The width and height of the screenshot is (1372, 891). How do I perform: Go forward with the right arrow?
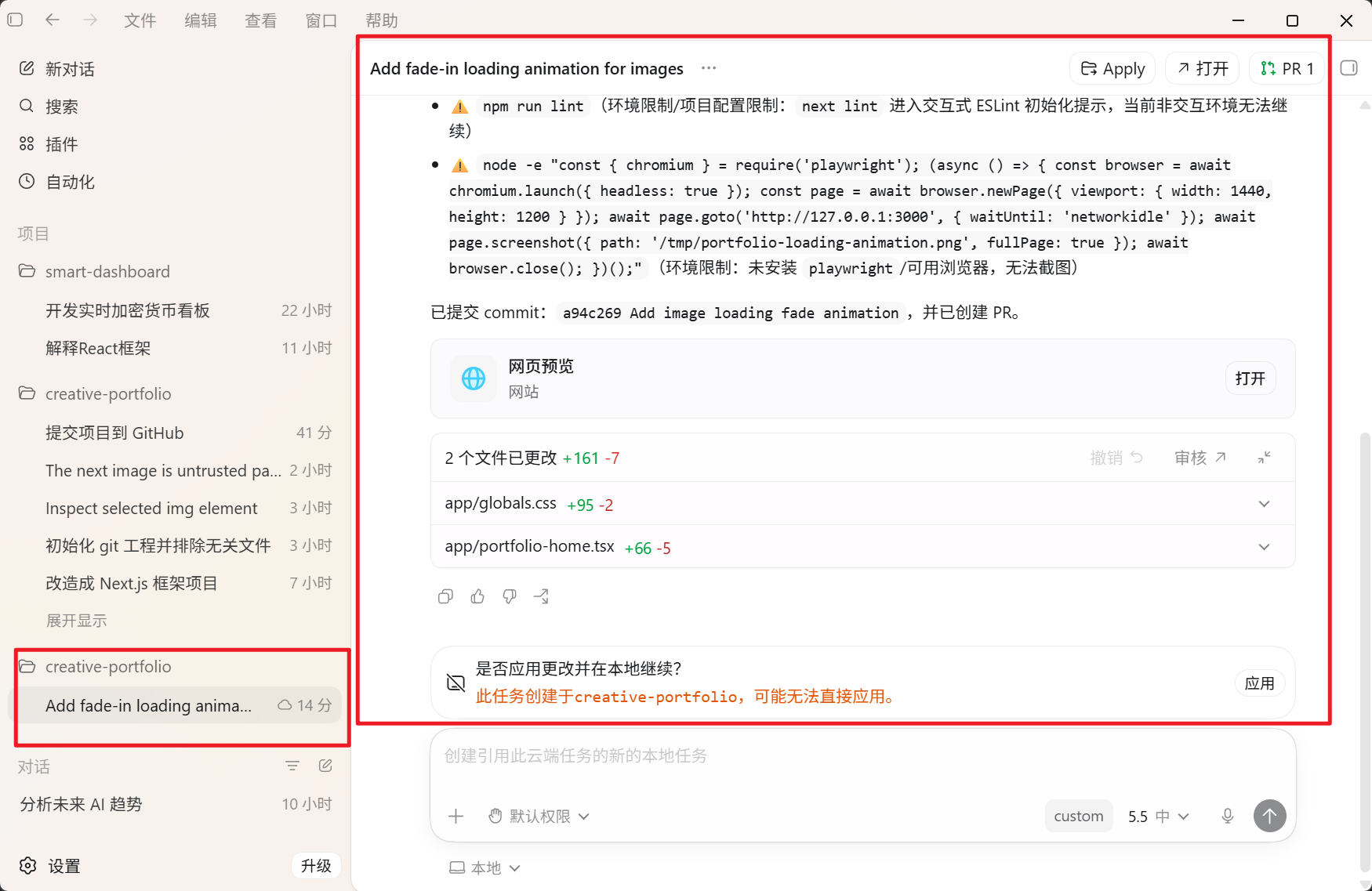click(x=90, y=20)
